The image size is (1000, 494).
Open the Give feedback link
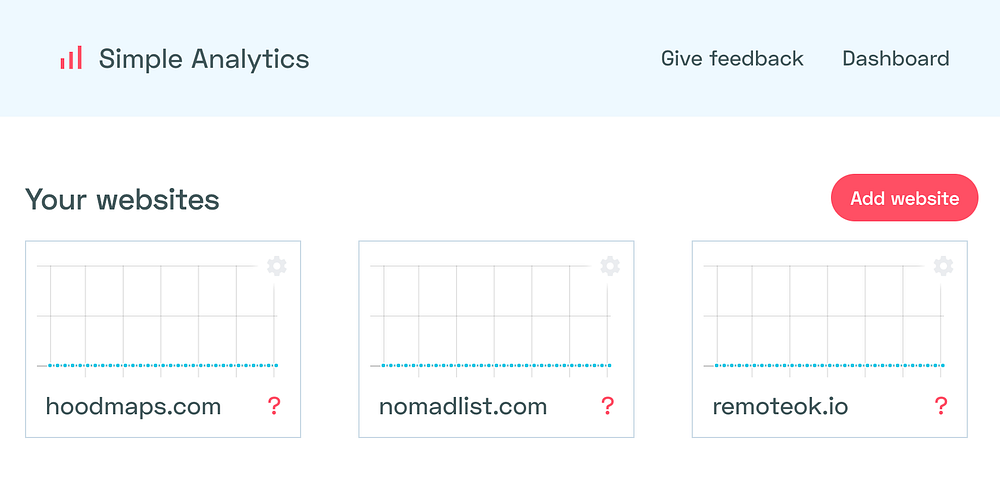click(732, 59)
